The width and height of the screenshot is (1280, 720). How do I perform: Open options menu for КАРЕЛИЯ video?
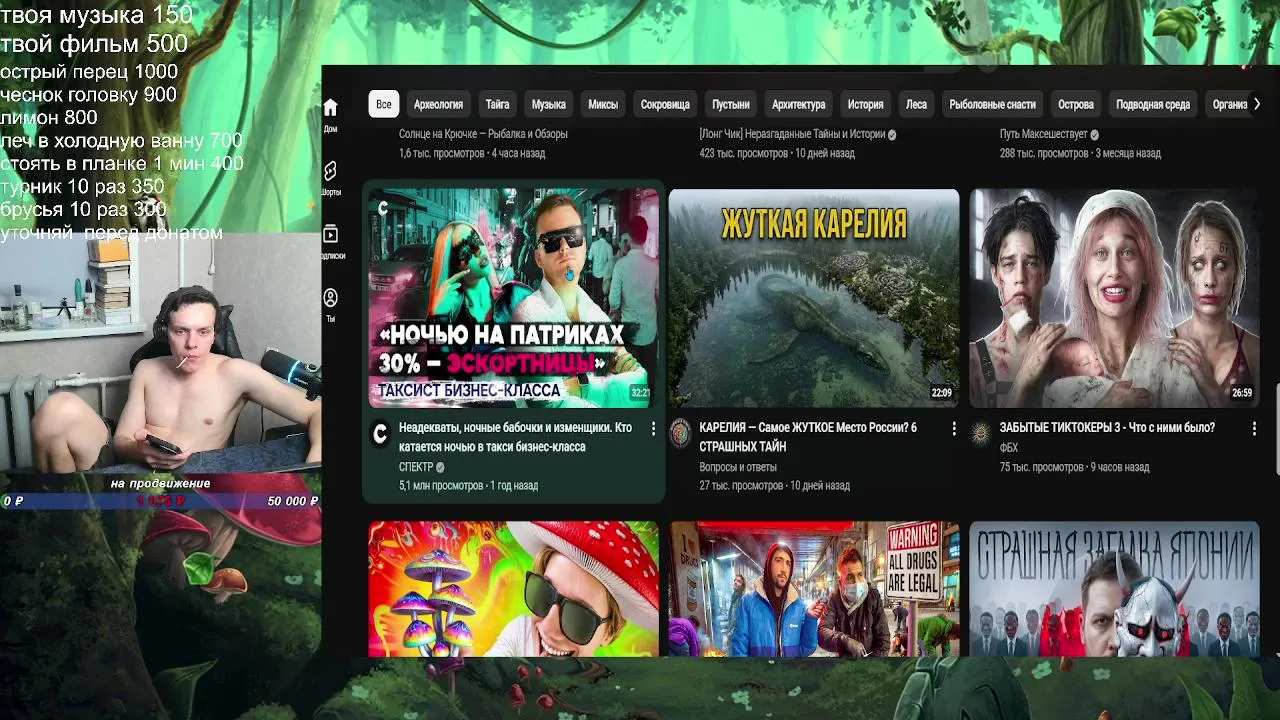[953, 428]
